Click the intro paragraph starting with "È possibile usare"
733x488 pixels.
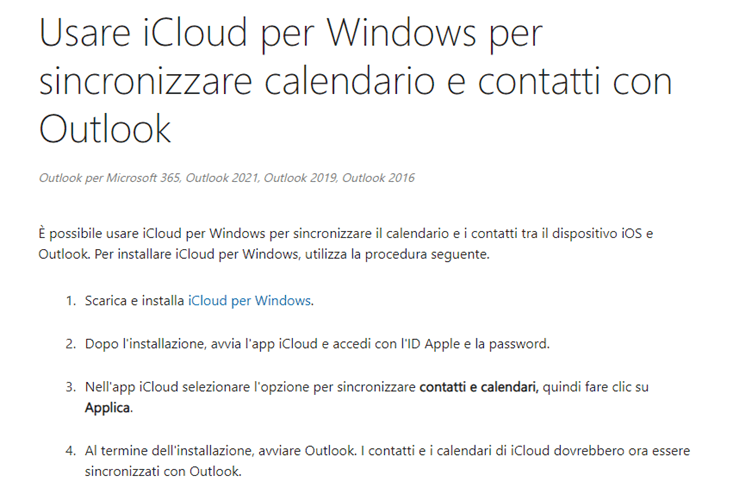[346, 244]
